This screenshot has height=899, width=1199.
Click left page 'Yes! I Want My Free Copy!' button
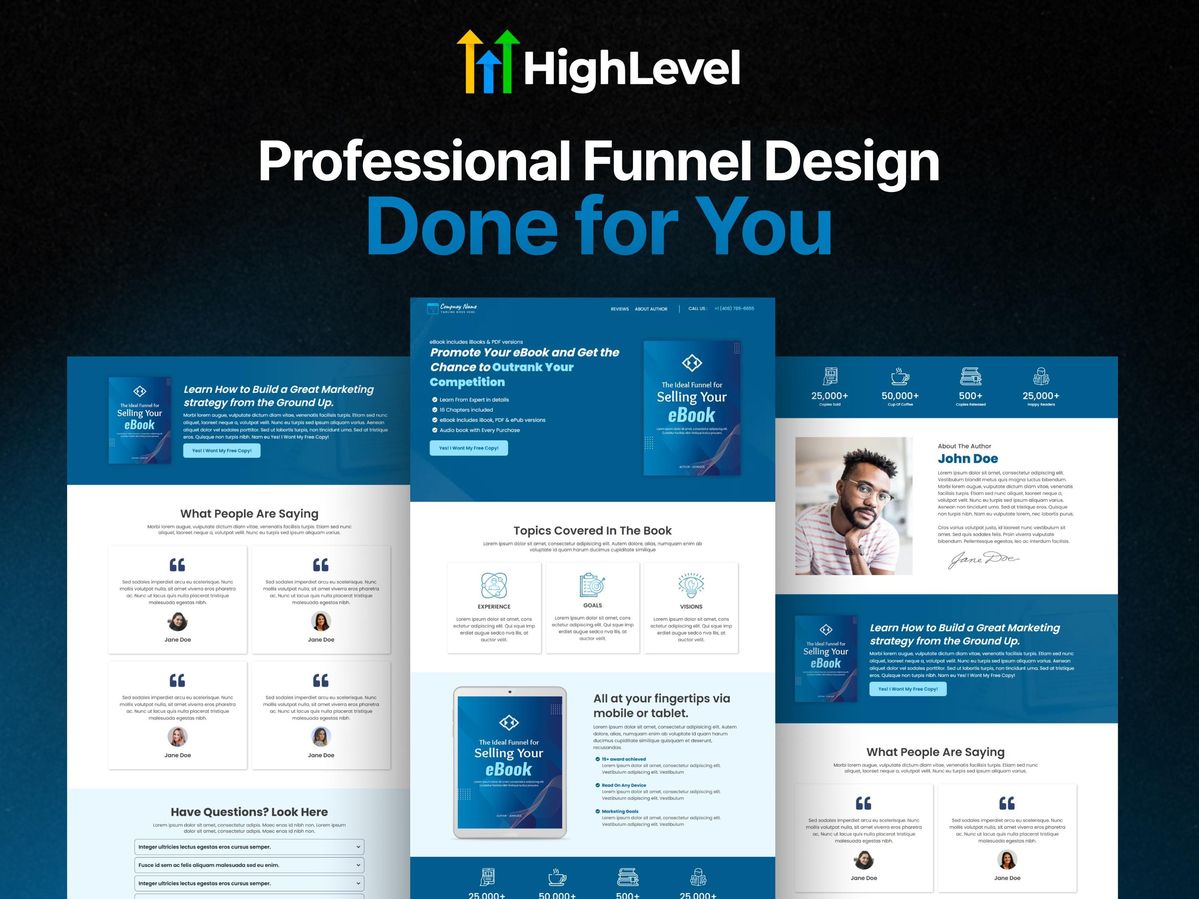(222, 451)
